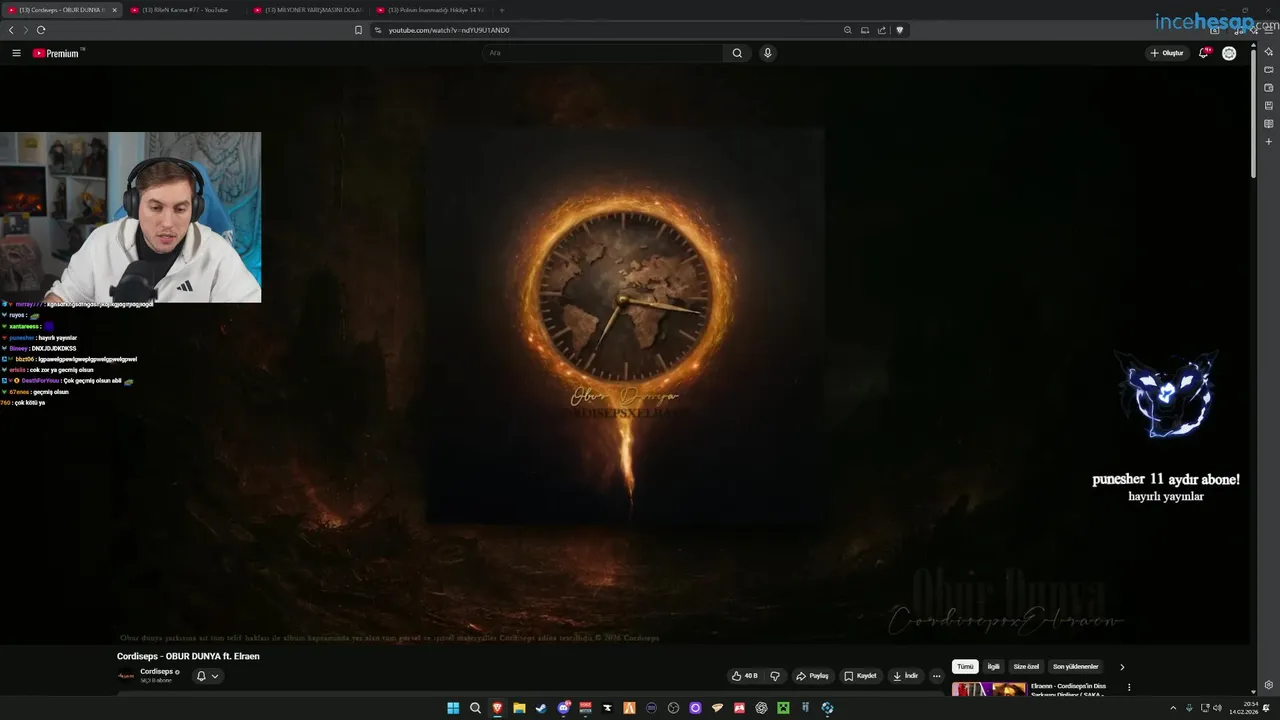Click the video title Cordiseps - OBUR DUNYA ft. Elraen

click(188, 656)
